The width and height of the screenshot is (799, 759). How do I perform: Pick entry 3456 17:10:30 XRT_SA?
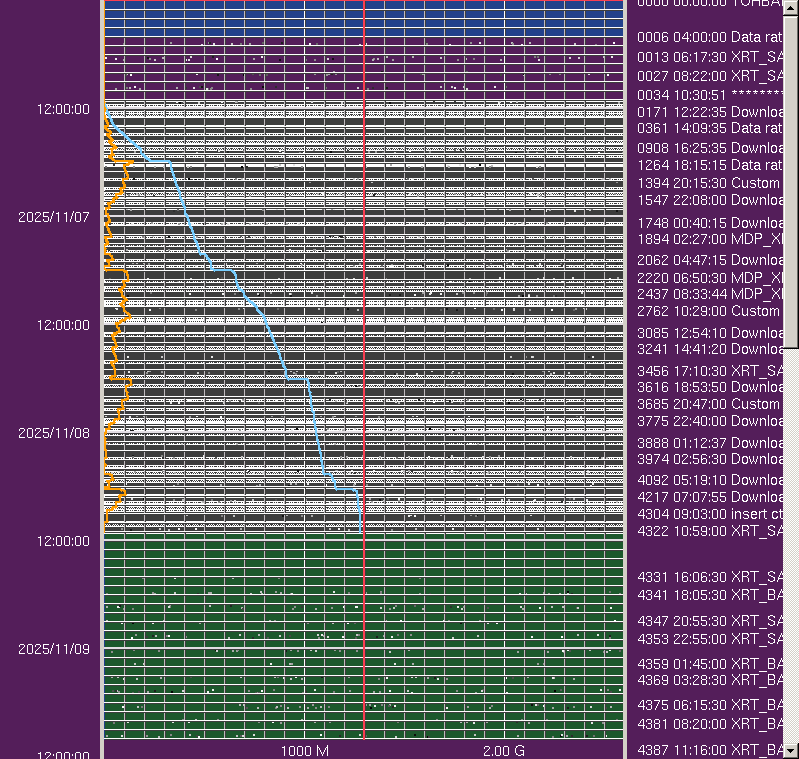tap(709, 371)
